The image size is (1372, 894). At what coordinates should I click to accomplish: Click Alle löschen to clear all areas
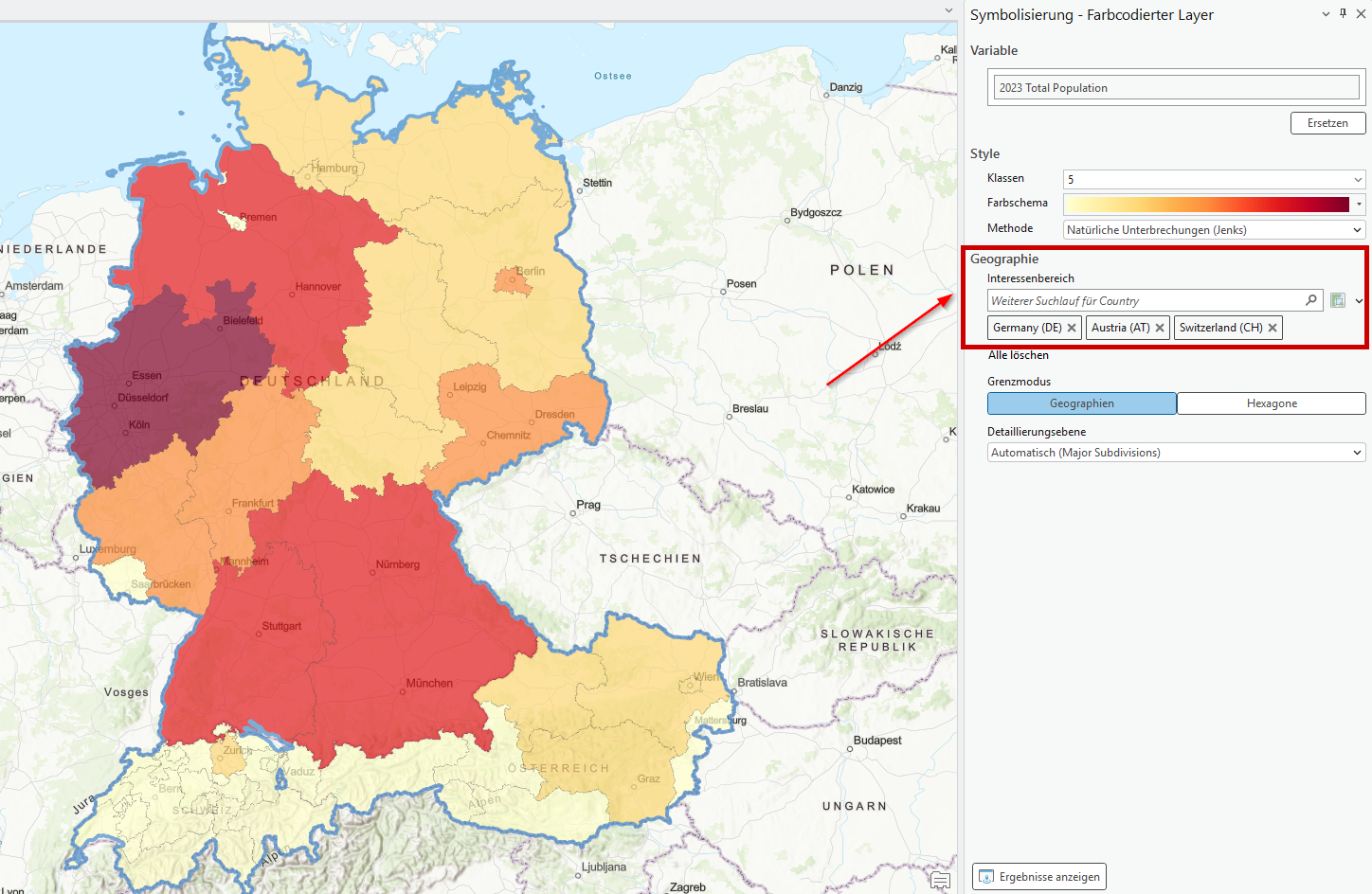coord(1019,355)
